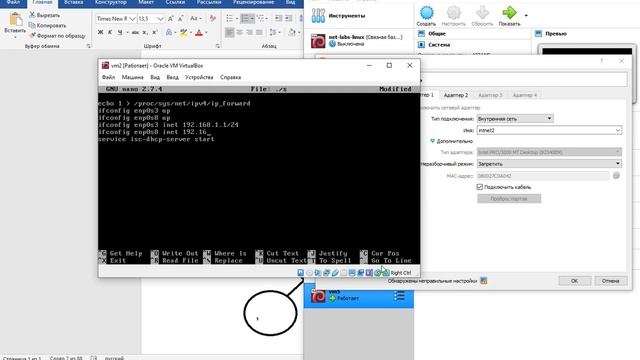Open the dropdown arrow beside Показать
The height and width of the screenshot is (360, 640).
(x=526, y=16)
